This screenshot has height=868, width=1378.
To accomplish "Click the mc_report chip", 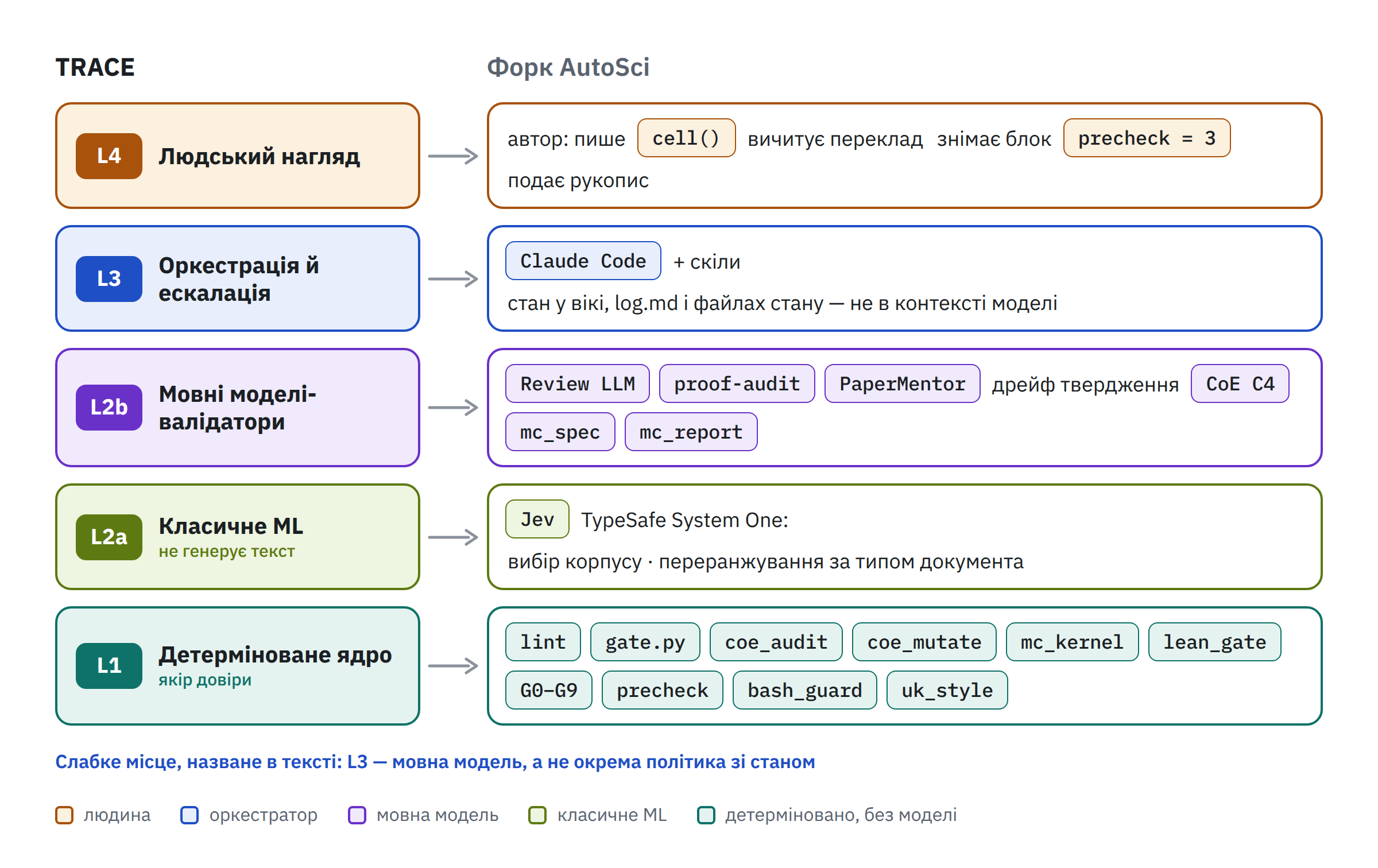I will [691, 432].
